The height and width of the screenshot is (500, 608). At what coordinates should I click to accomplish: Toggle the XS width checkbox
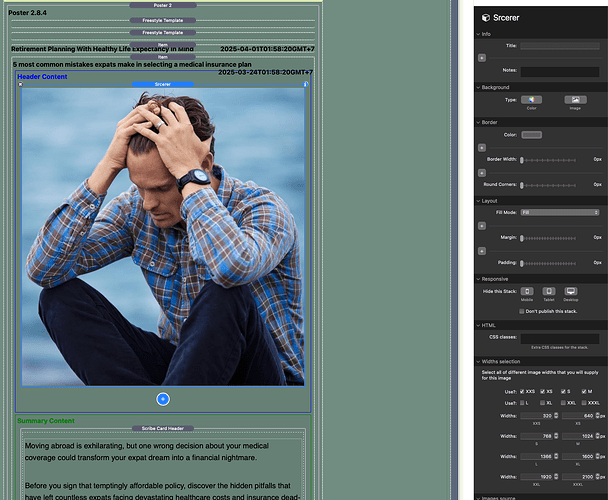pos(542,391)
